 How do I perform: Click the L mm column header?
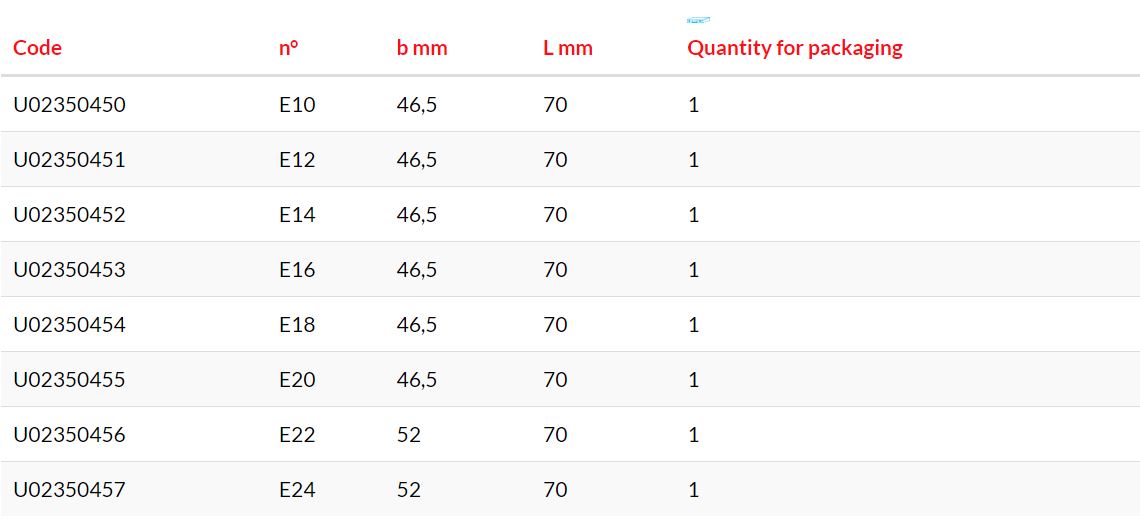coord(568,48)
